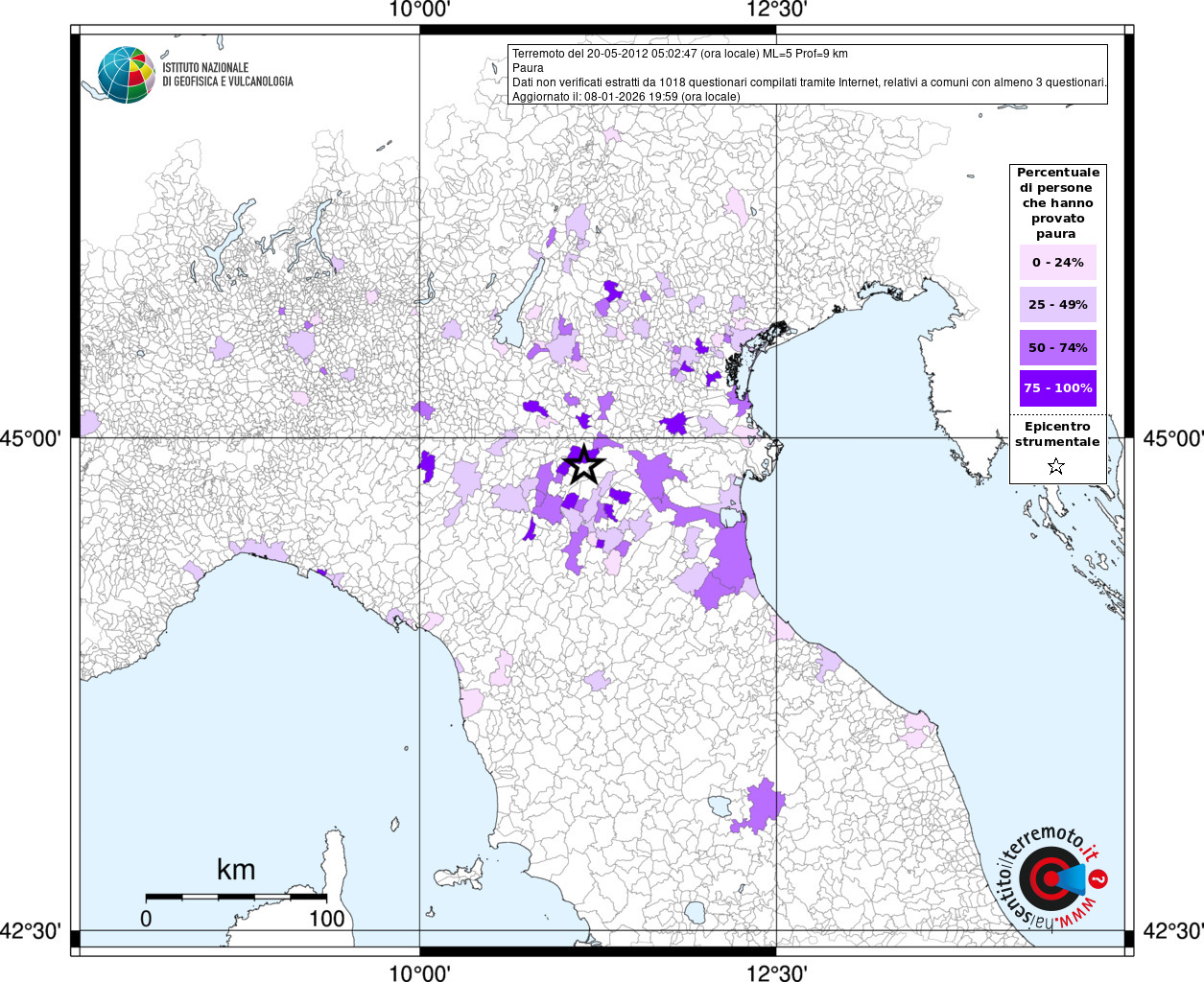
Task: Click the 'Epicentro strumentale' legend label
Action: click(x=1057, y=434)
